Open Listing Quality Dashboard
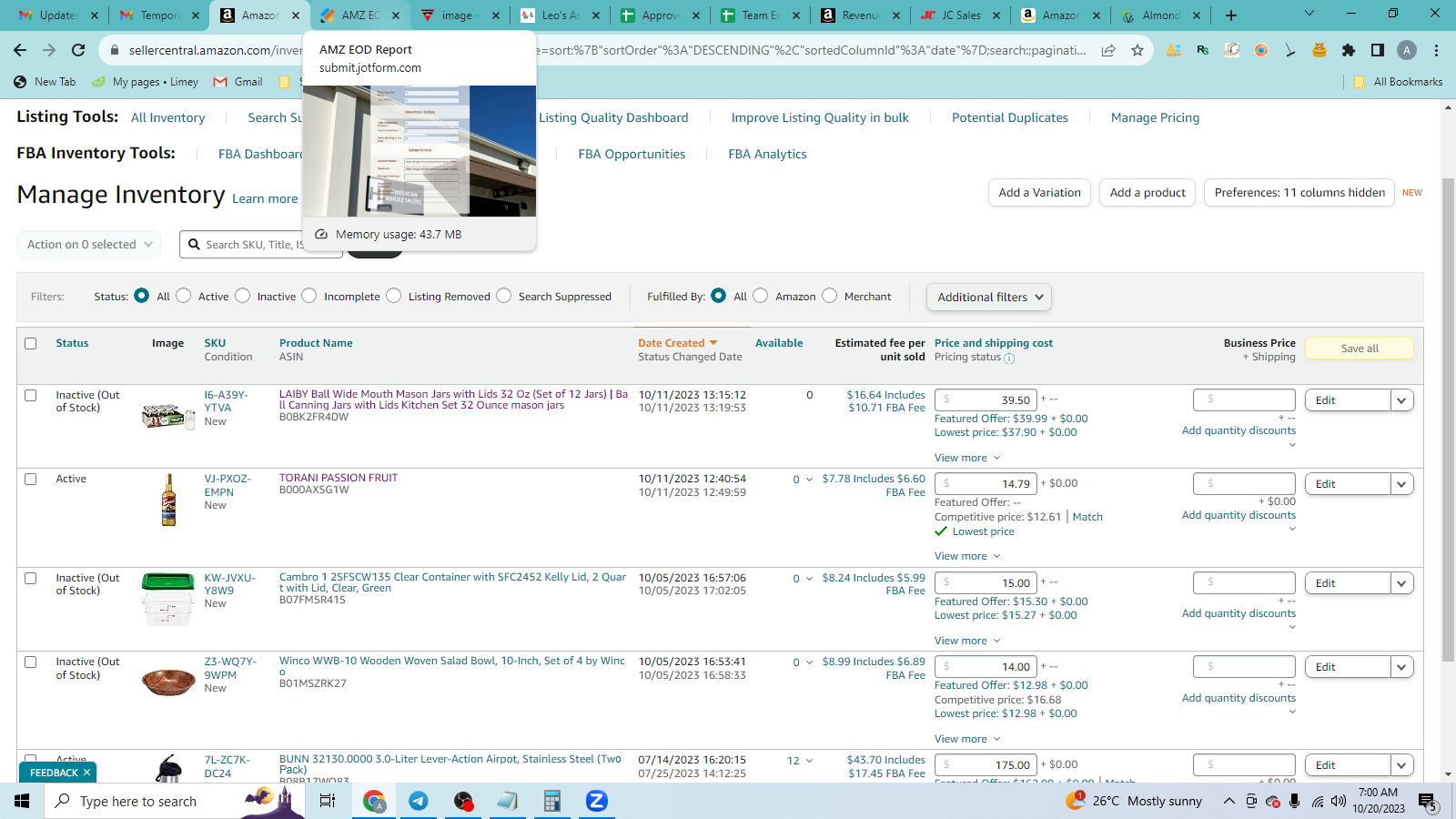Viewport: 1456px width, 819px height. (613, 117)
